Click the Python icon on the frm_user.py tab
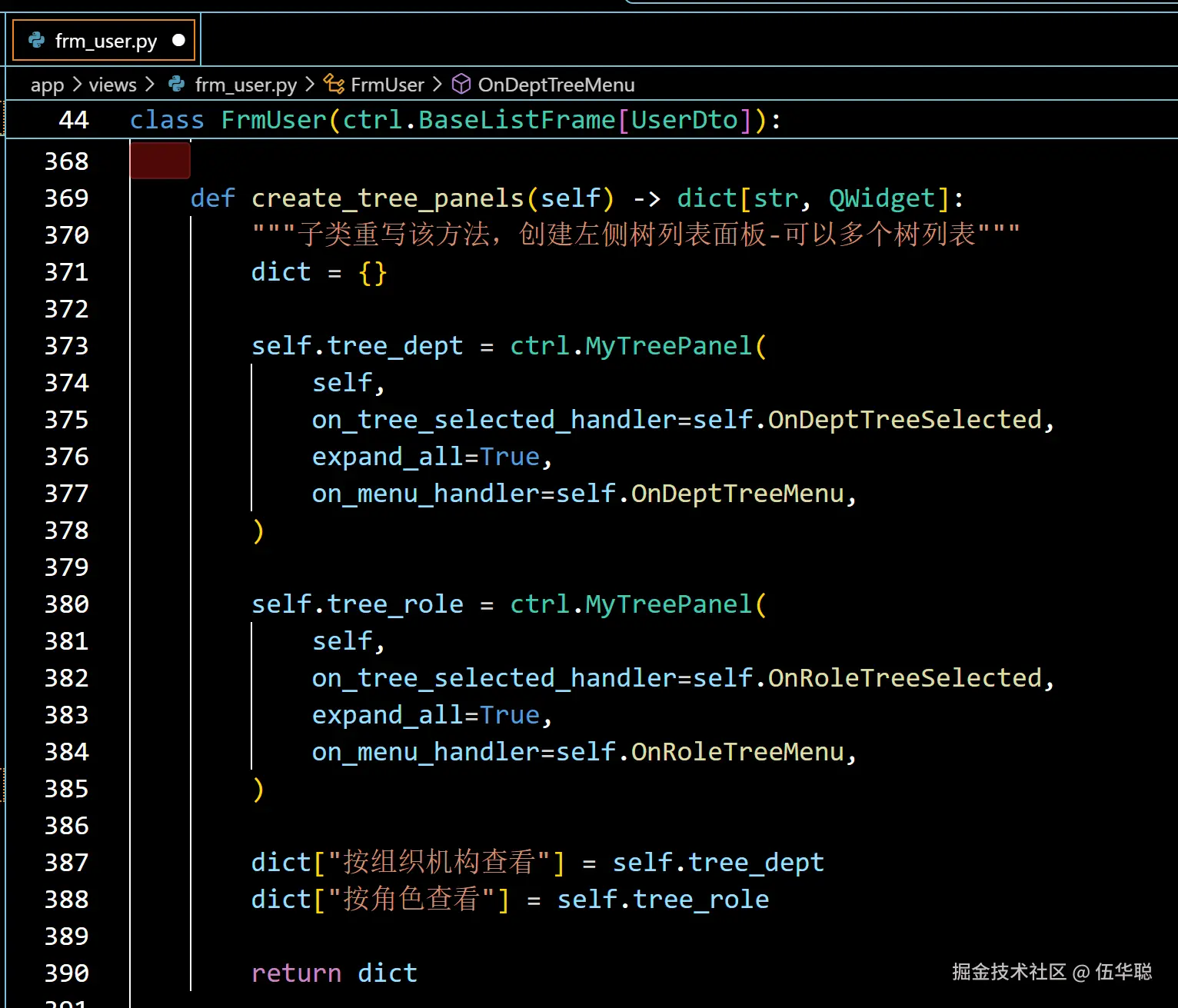 point(36,40)
